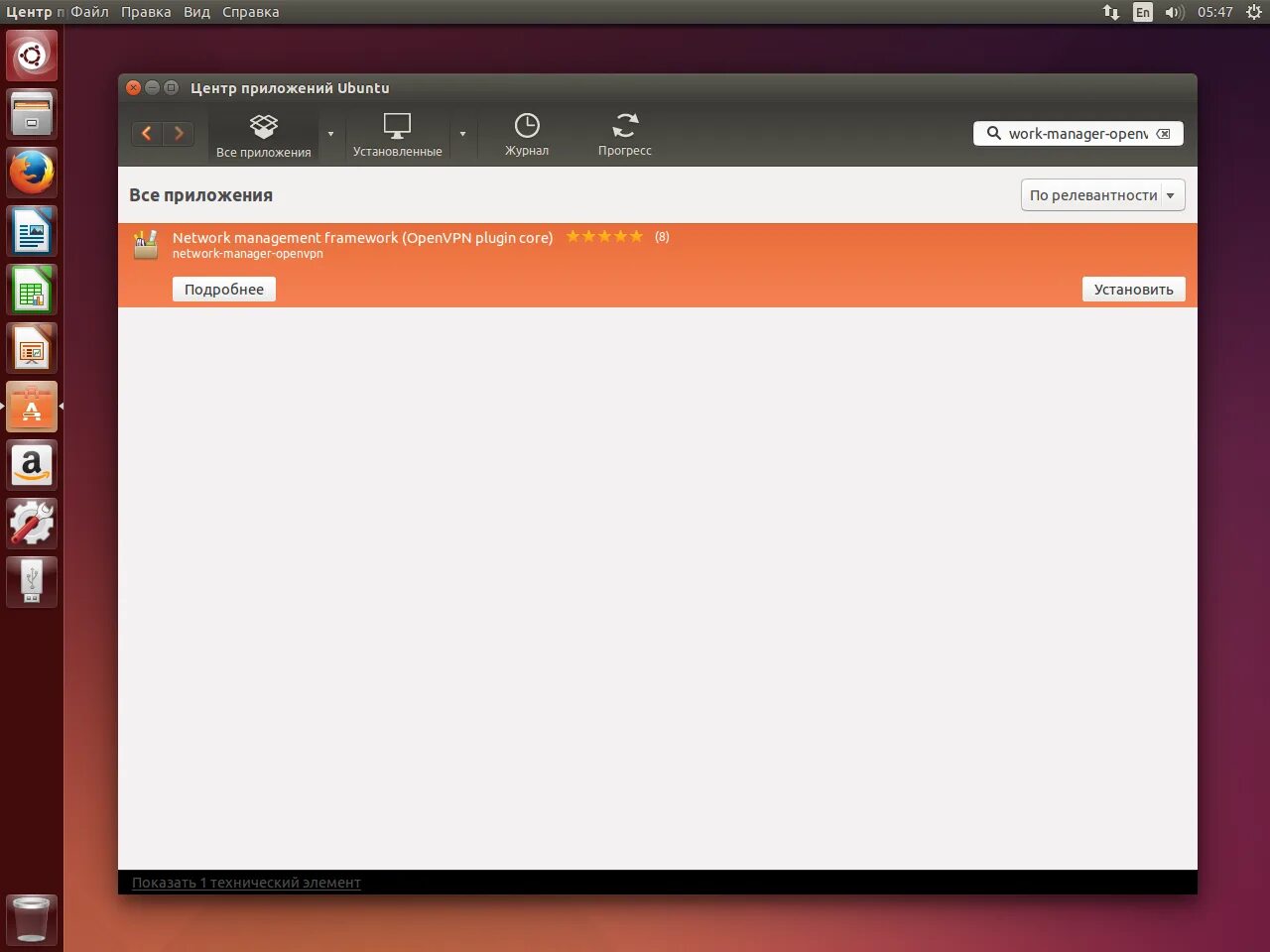Image resolution: width=1270 pixels, height=952 pixels.
Task: Select the Network management framework result title
Action: 362,238
